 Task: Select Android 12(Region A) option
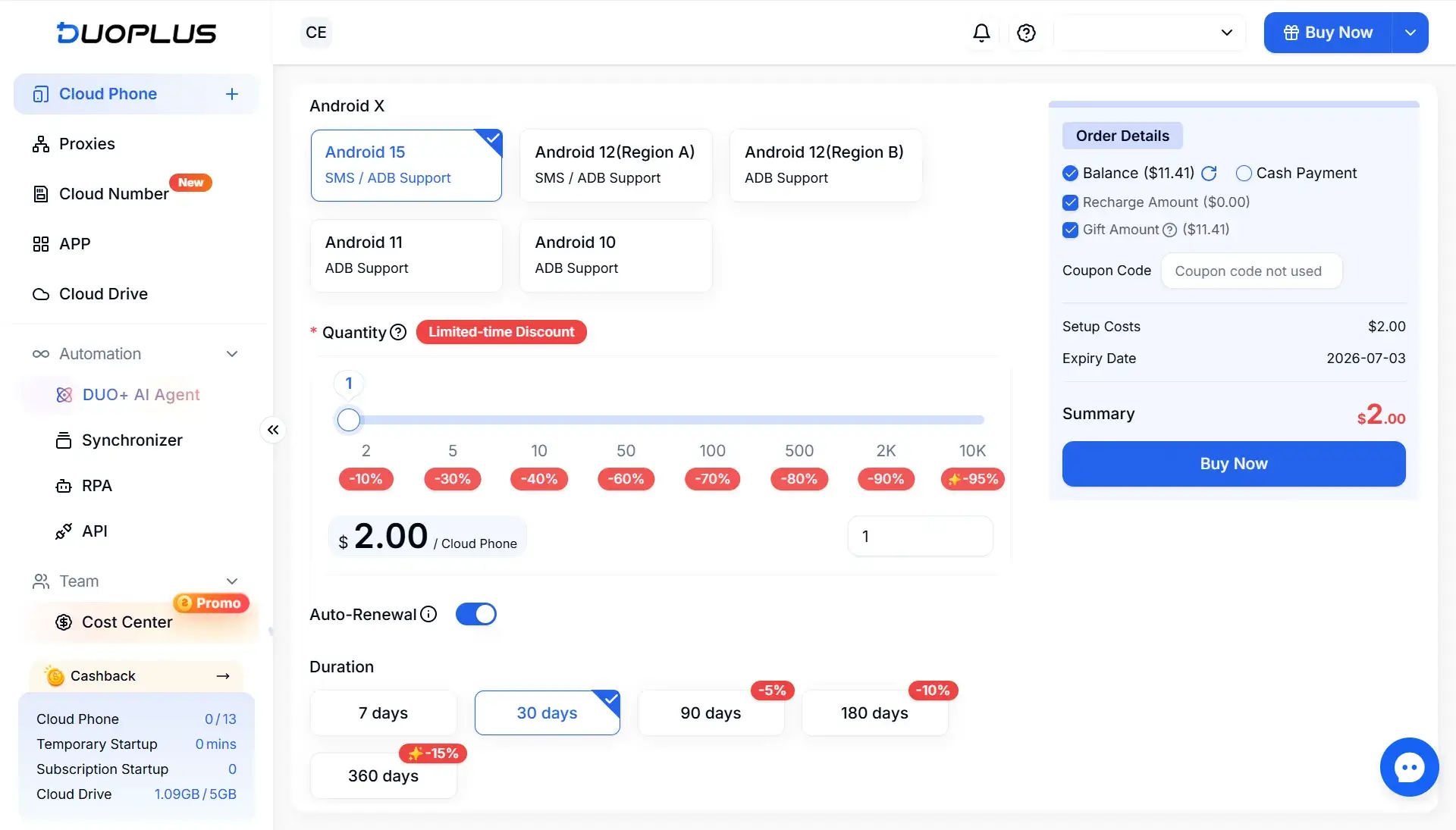pyautogui.click(x=616, y=165)
